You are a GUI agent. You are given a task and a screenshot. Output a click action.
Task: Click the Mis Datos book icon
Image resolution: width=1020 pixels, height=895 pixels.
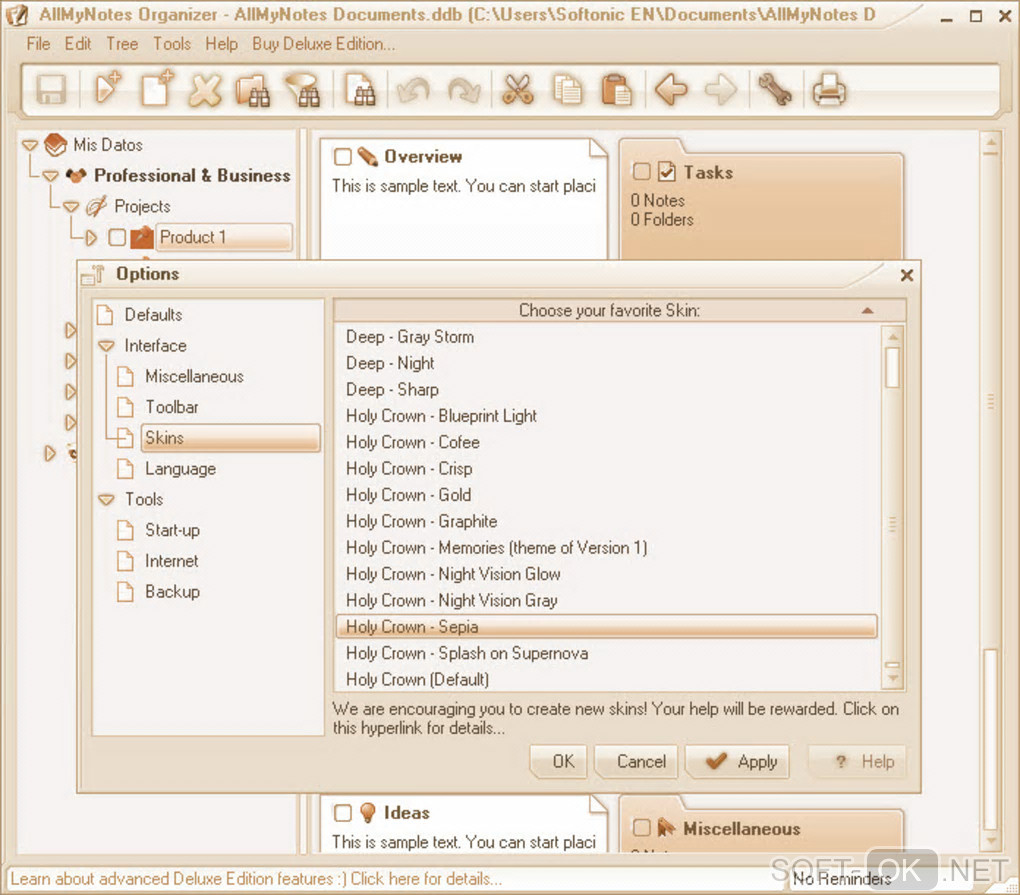coord(56,144)
